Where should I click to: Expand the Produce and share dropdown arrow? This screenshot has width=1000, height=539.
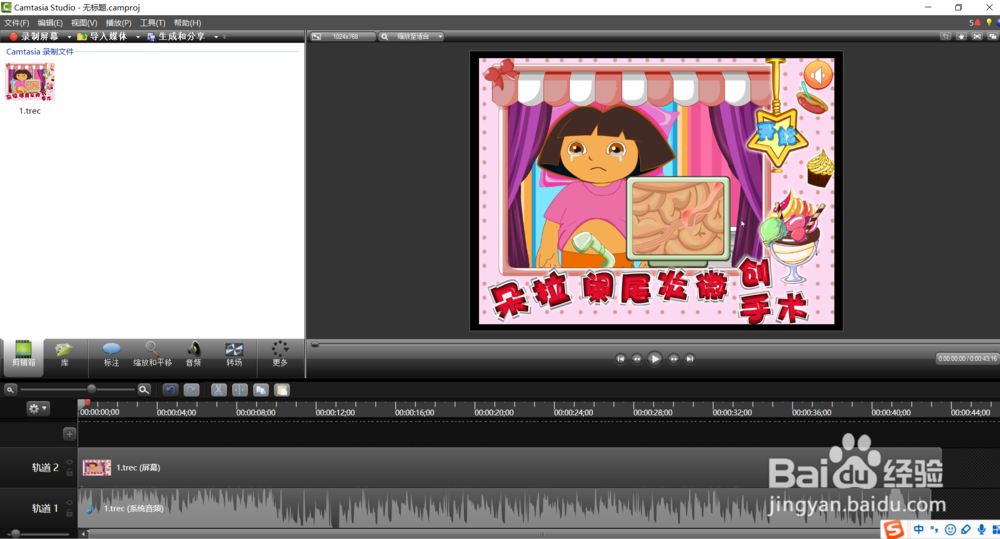216,37
